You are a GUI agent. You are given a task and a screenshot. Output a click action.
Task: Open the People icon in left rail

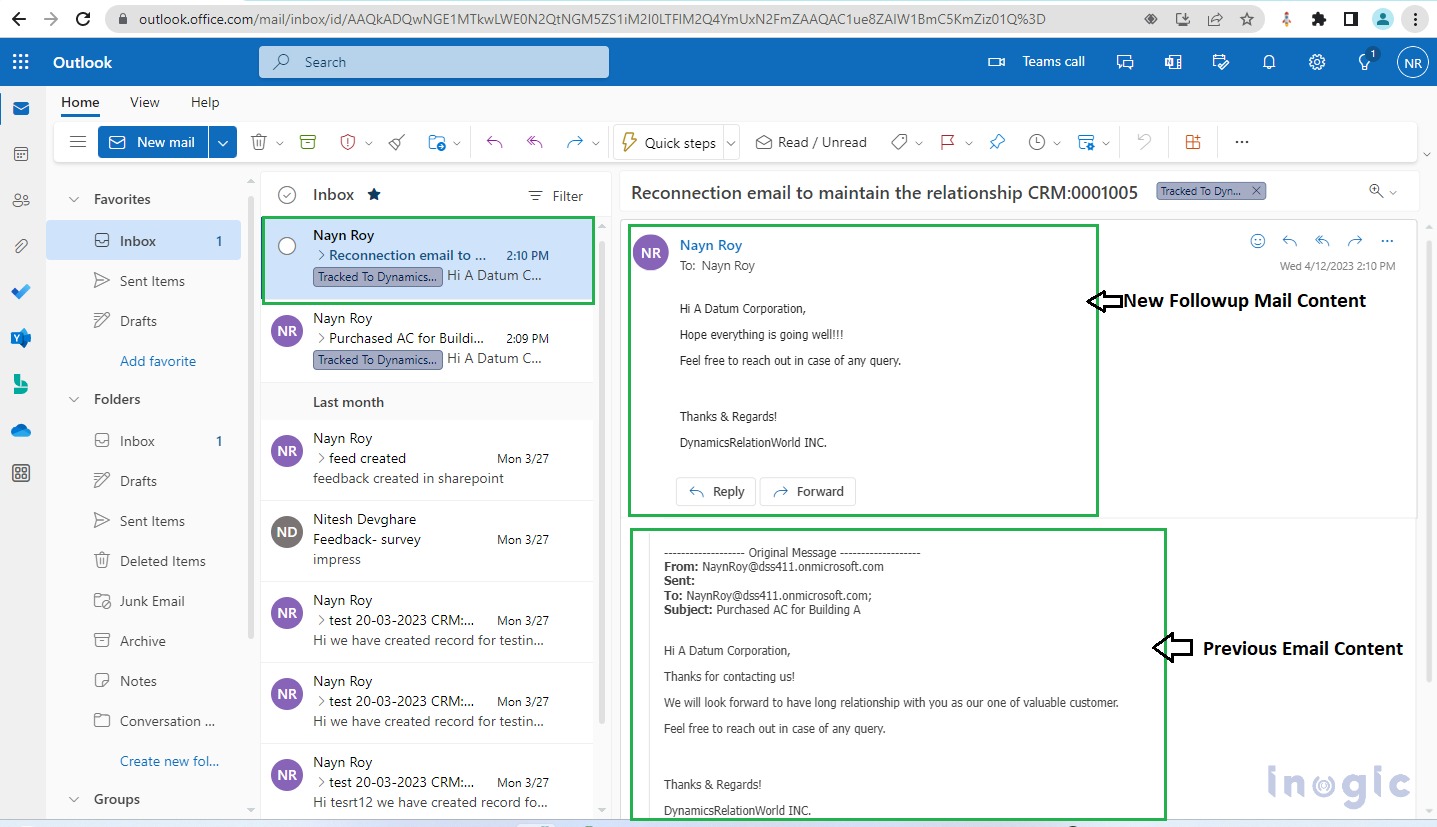coord(21,200)
